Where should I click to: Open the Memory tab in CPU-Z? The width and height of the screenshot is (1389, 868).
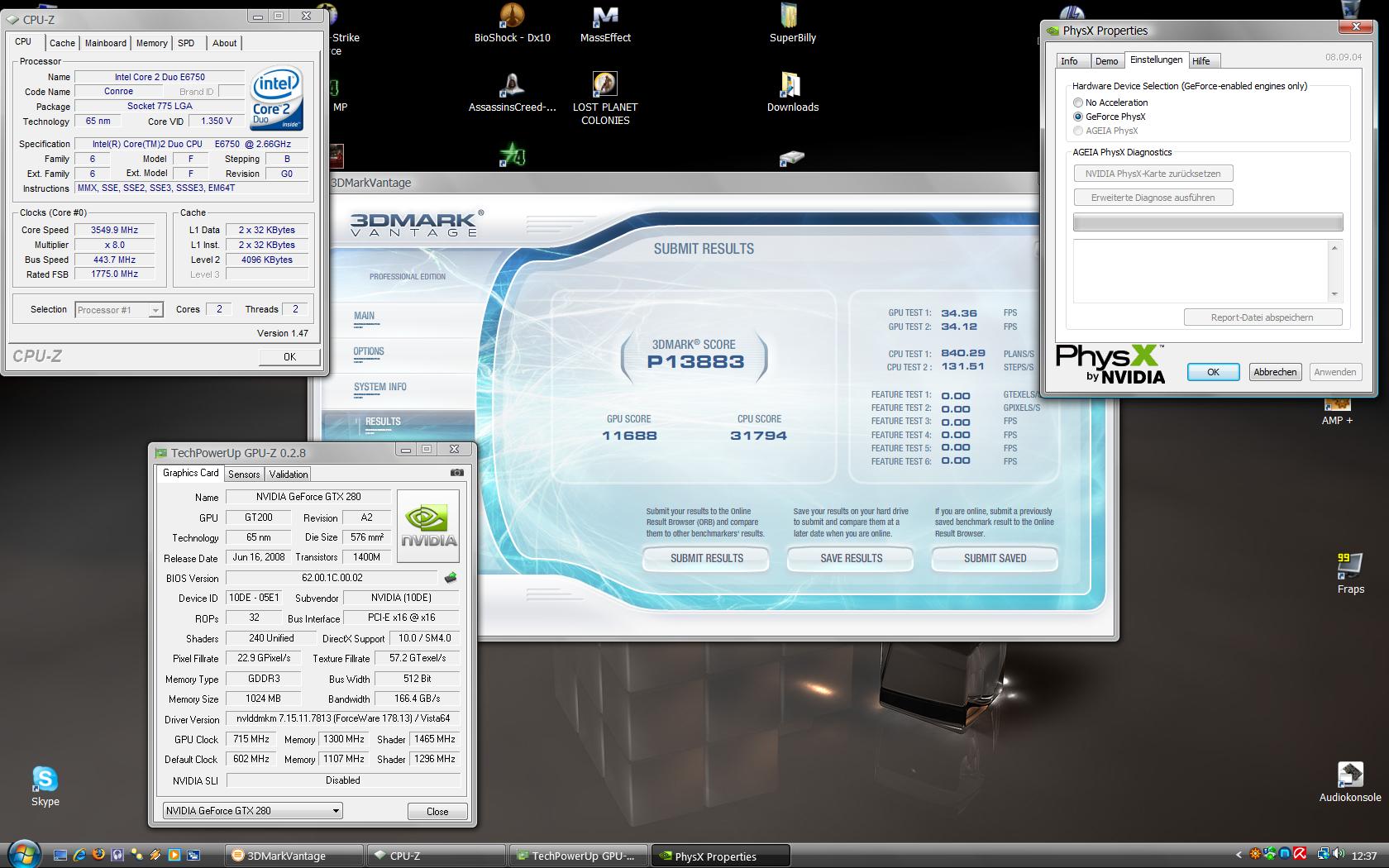coord(151,43)
